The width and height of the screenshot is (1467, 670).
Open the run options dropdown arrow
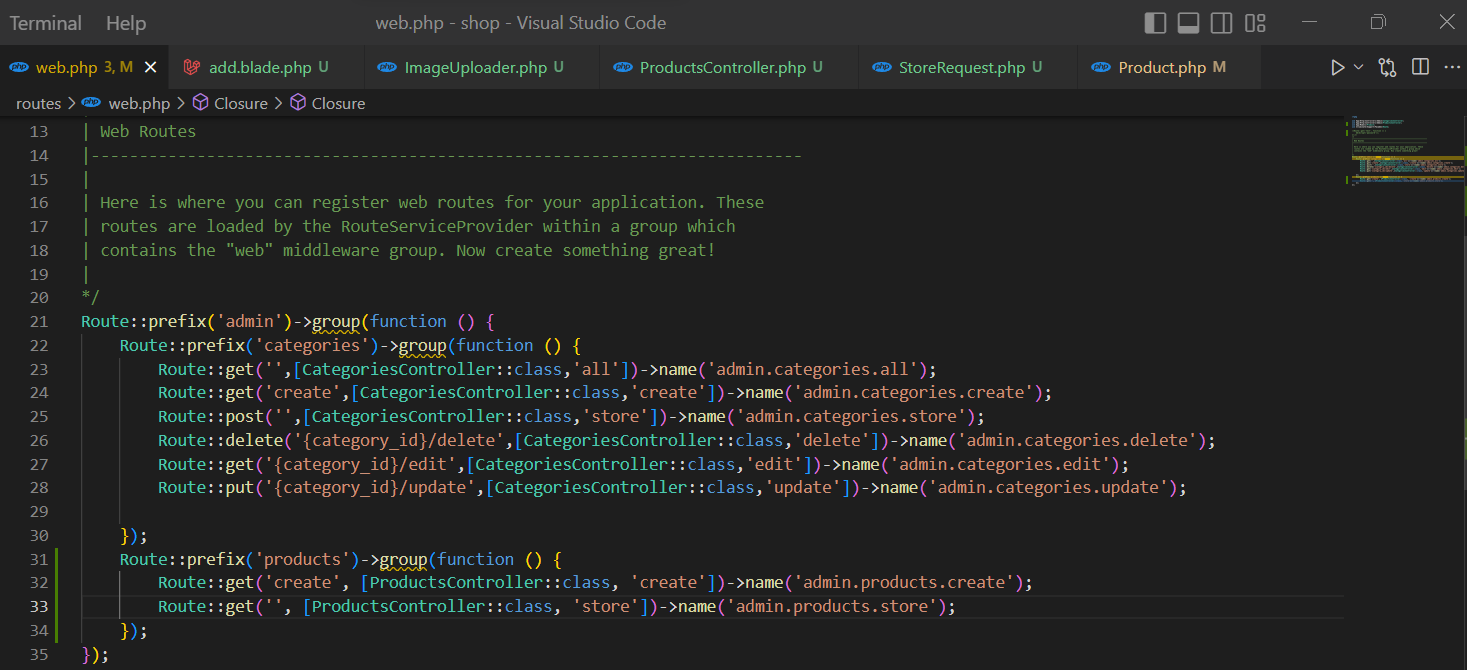click(1358, 67)
